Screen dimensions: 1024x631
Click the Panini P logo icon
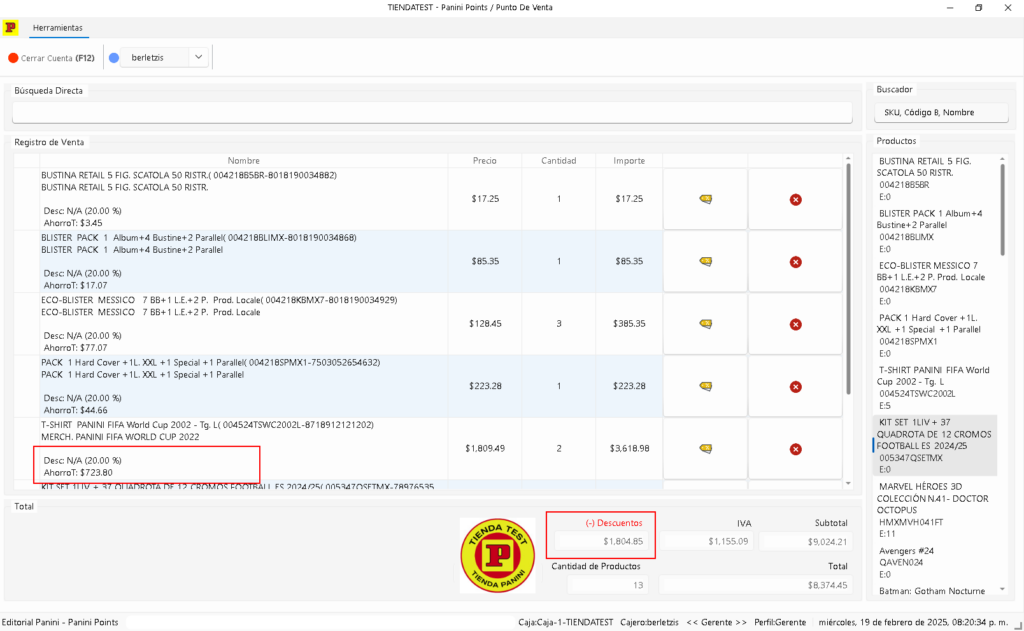[x=10, y=27]
